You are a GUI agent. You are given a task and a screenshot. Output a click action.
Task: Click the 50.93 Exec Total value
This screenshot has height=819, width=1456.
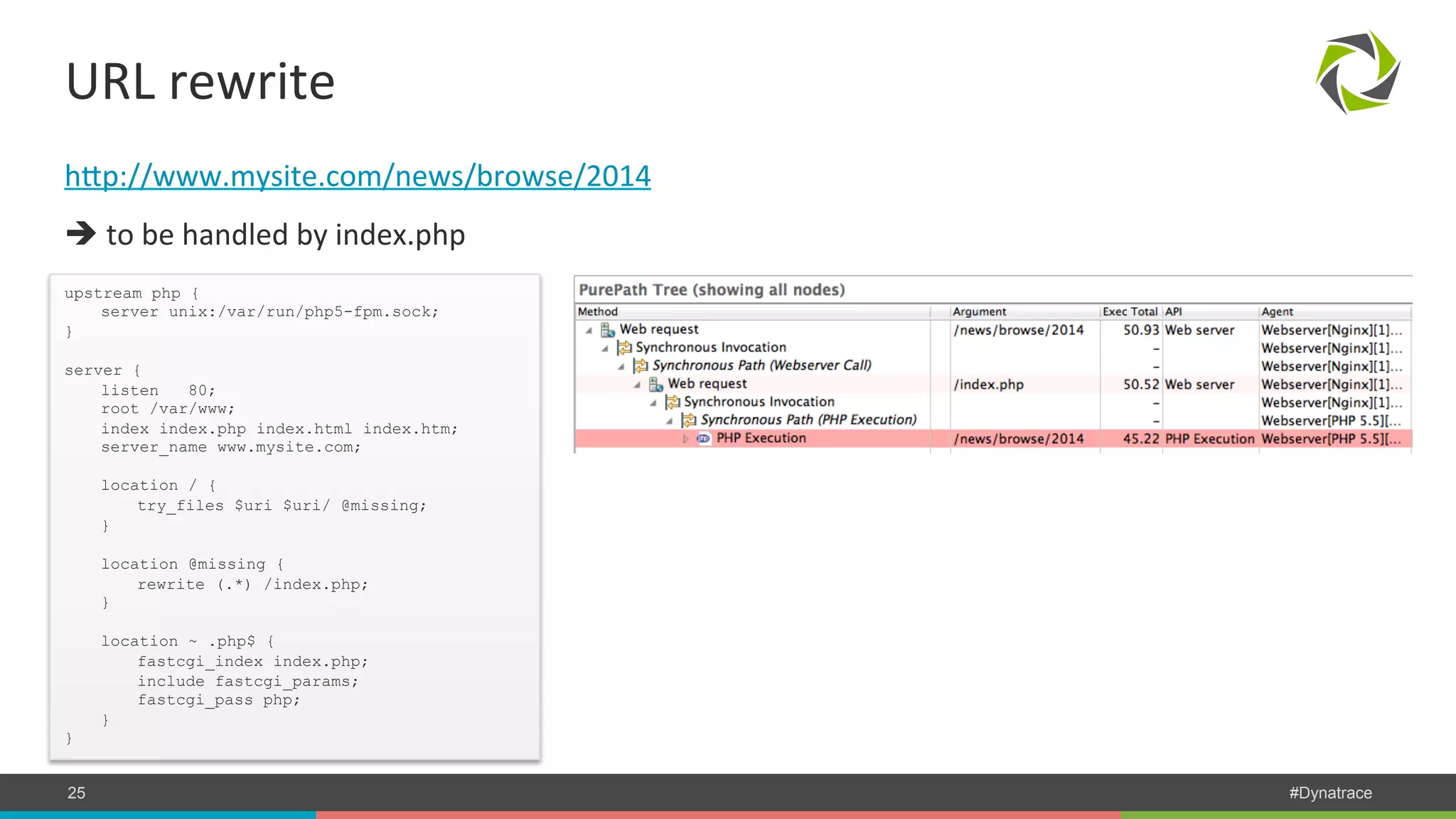click(x=1141, y=330)
